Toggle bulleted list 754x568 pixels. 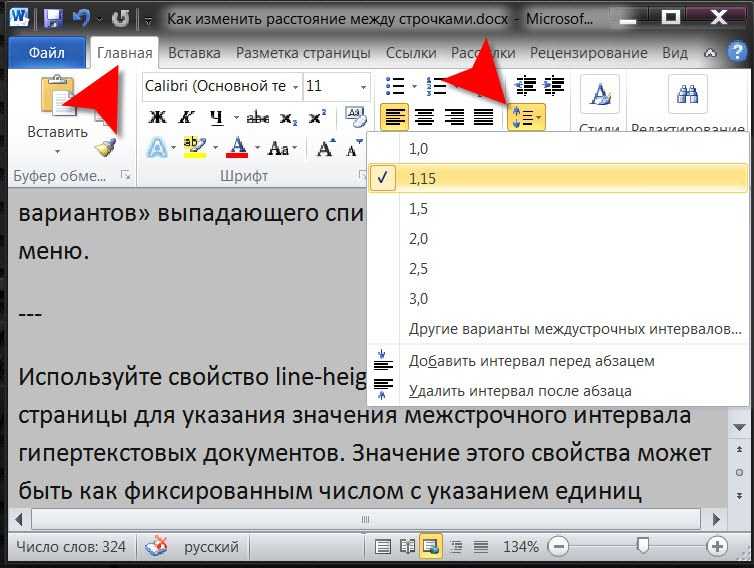pyautogui.click(x=395, y=87)
